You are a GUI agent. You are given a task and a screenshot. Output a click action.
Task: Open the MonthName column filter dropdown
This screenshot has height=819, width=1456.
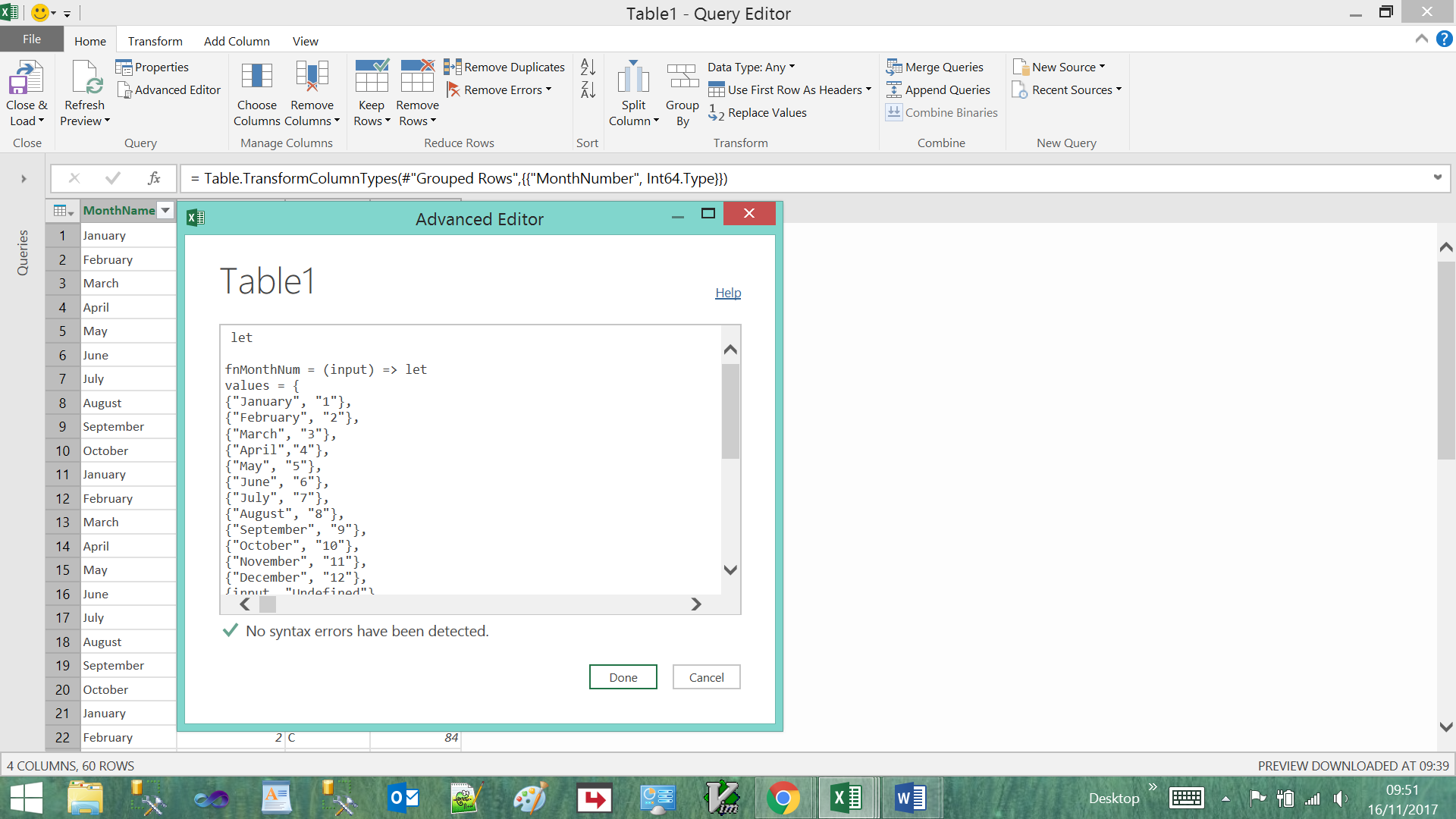[x=165, y=211]
